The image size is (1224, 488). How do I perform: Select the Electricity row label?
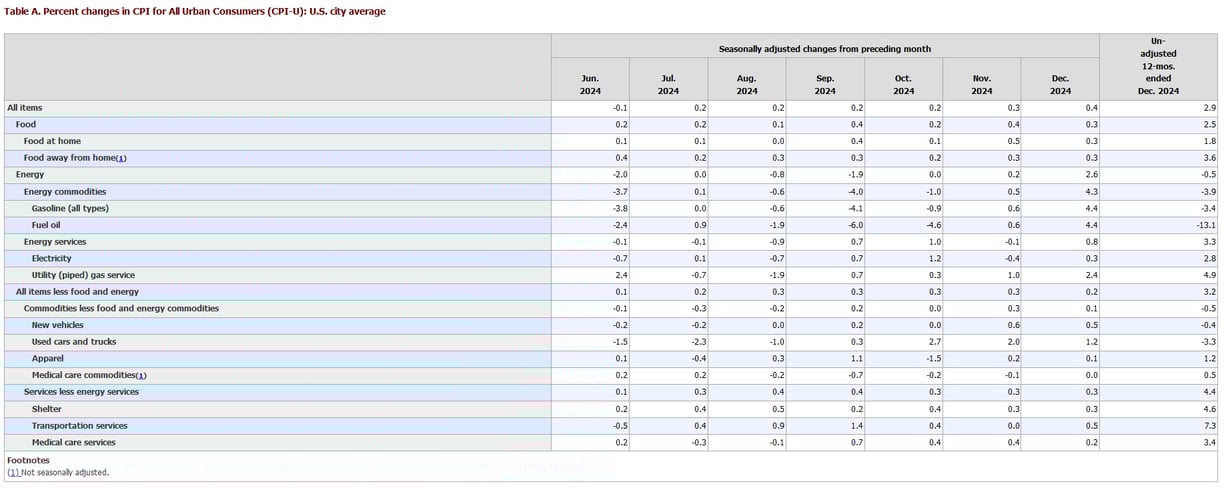tap(51, 258)
